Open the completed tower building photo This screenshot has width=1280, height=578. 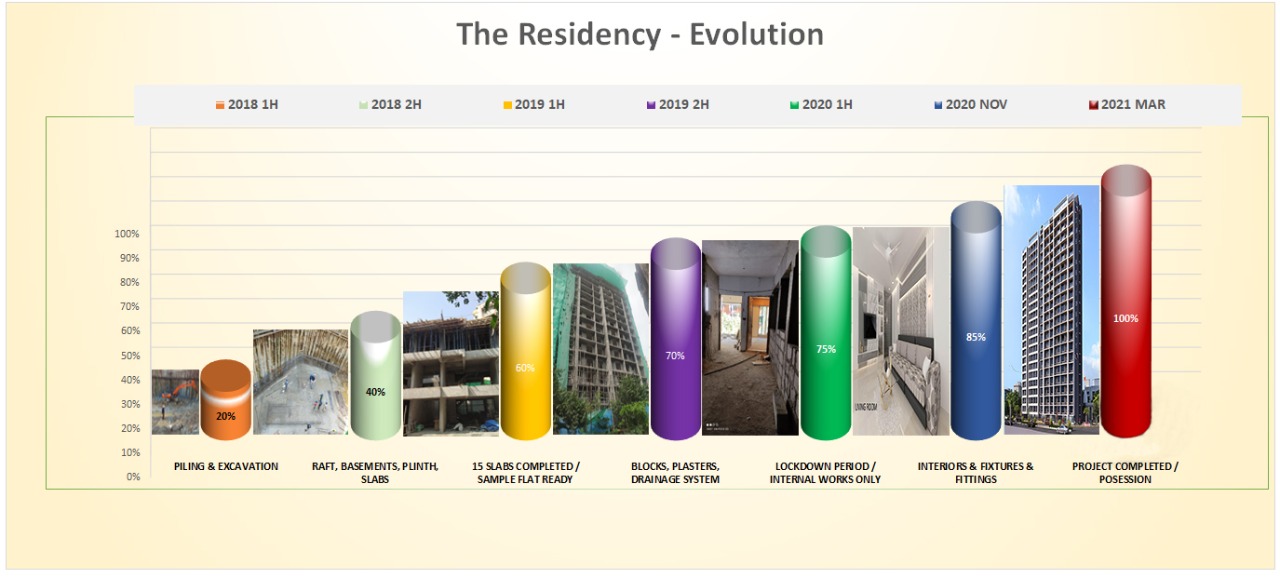pos(1051,310)
